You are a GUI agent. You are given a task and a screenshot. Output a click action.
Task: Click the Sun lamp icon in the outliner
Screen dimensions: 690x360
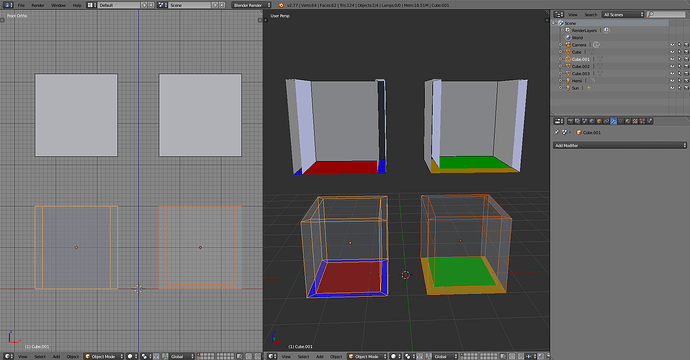point(568,88)
